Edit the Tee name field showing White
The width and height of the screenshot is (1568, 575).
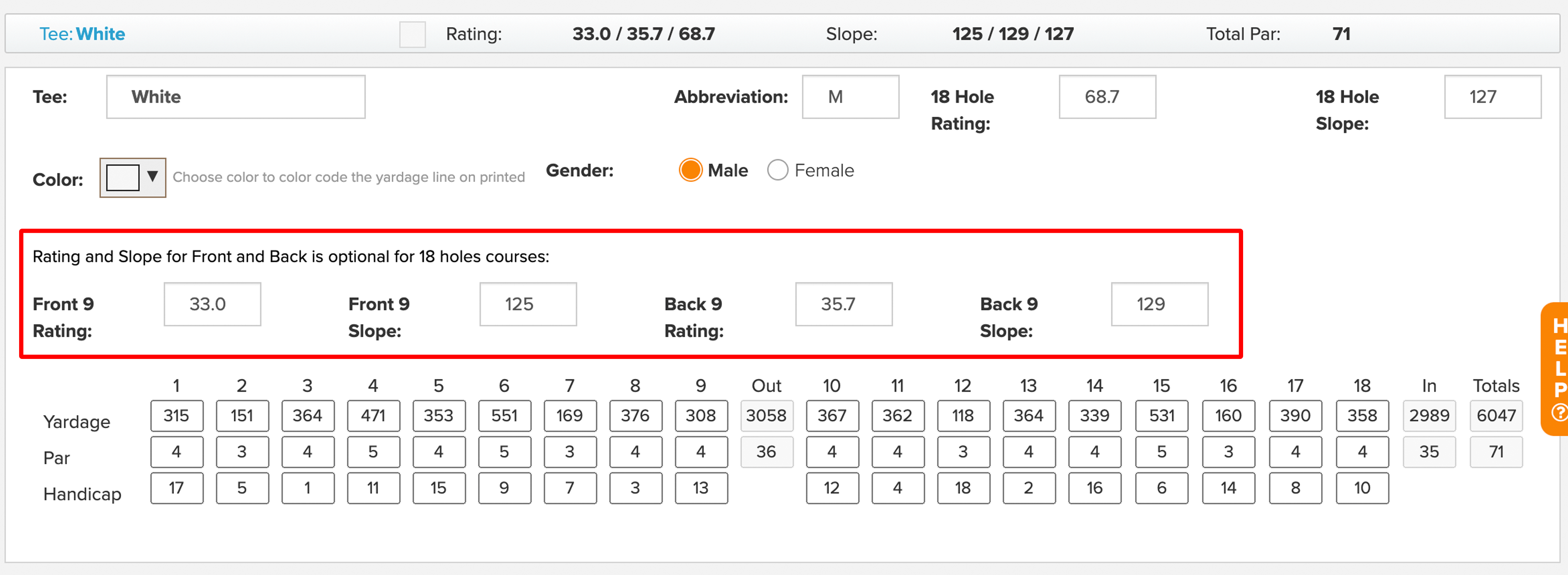[236, 96]
